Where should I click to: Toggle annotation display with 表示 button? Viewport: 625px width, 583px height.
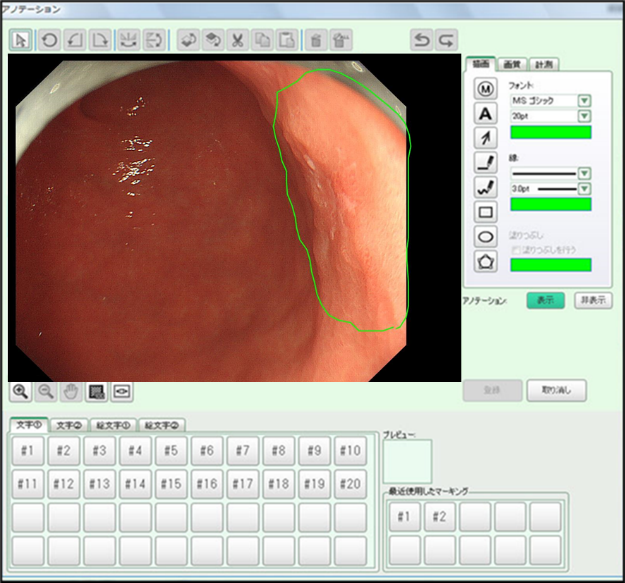pos(545,300)
